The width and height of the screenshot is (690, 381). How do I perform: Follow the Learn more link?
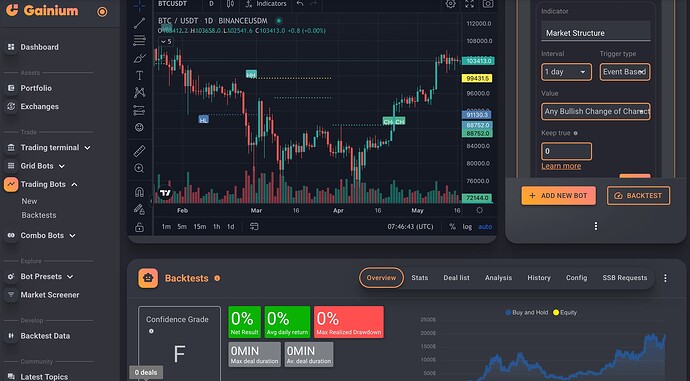[561, 166]
